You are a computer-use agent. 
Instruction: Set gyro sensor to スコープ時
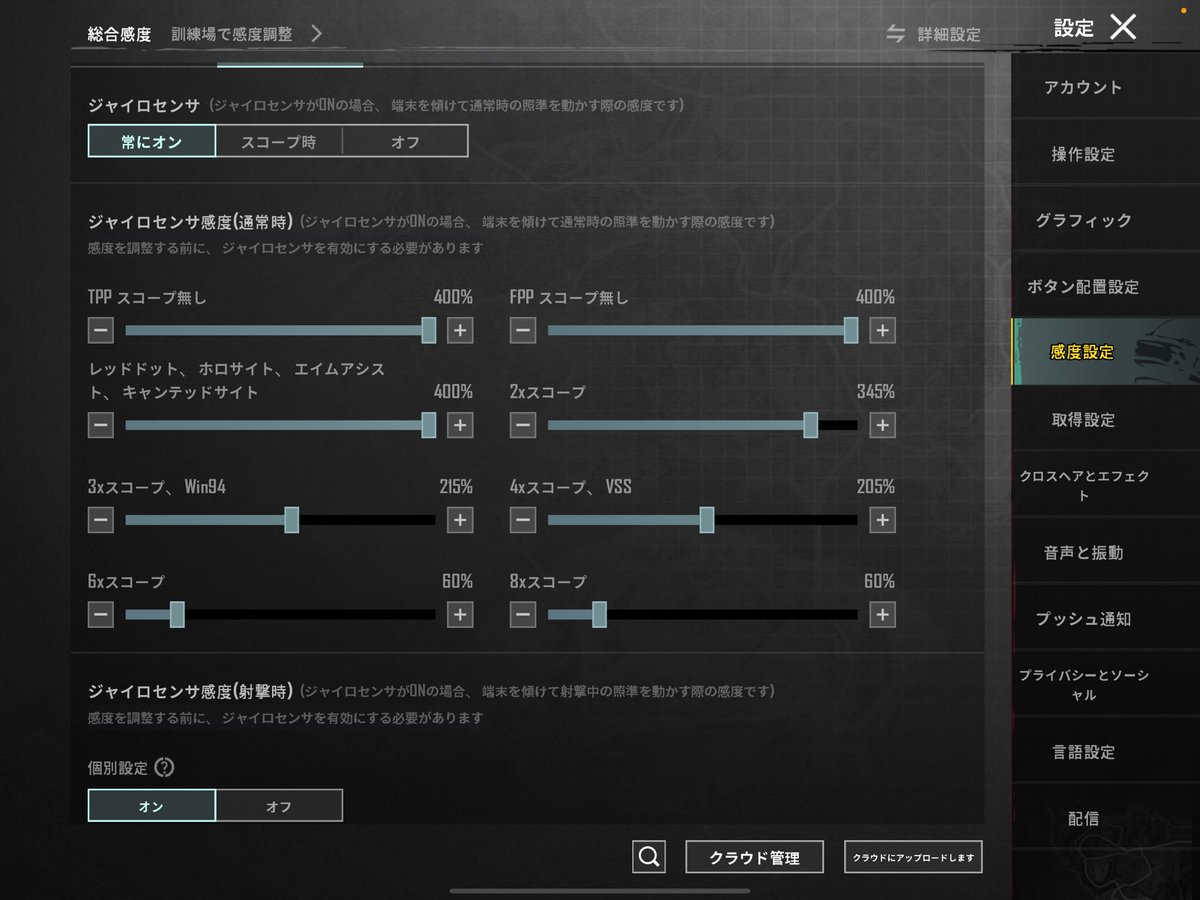coord(279,141)
